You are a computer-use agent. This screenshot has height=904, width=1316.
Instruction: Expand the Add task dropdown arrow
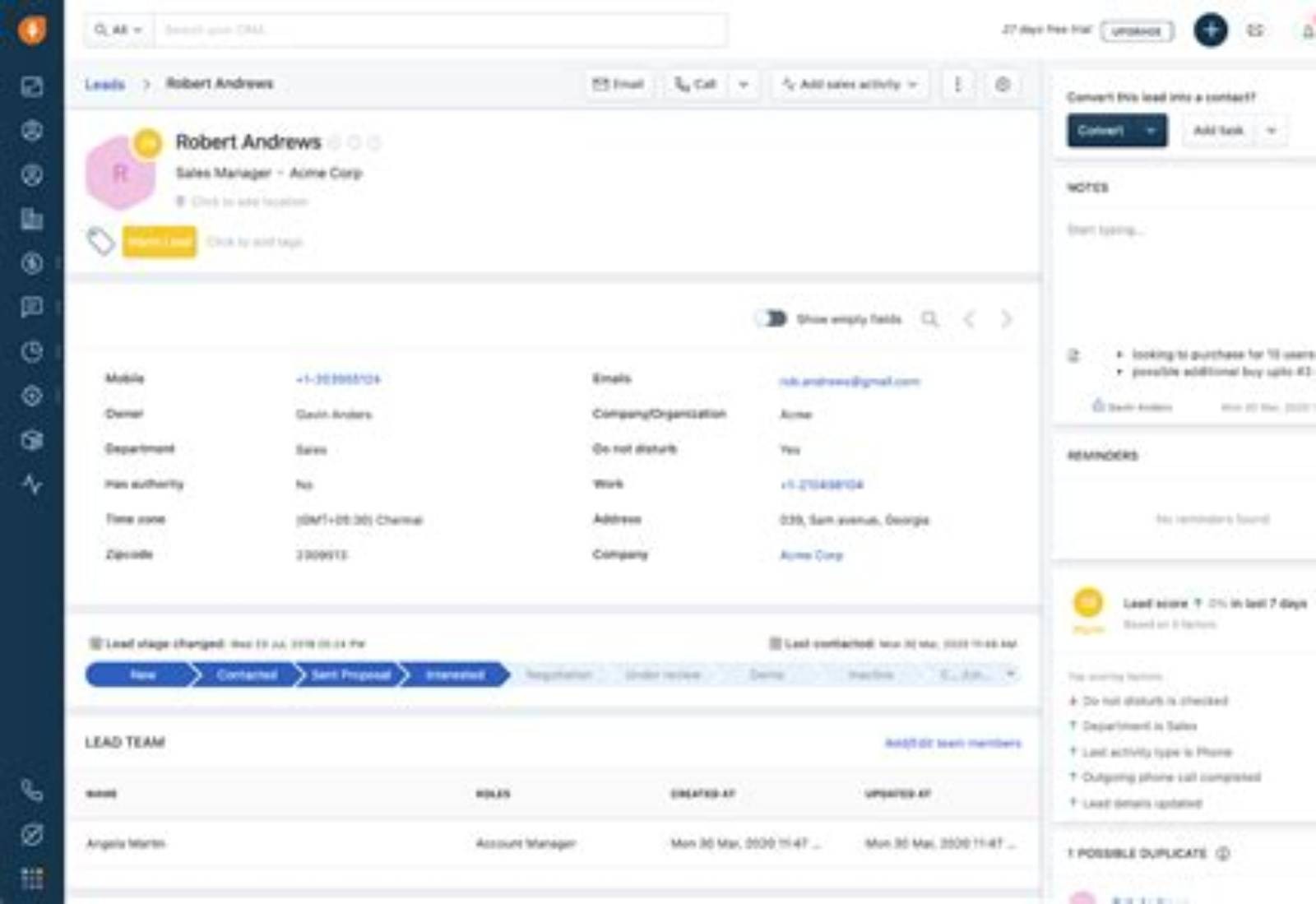click(x=1272, y=130)
